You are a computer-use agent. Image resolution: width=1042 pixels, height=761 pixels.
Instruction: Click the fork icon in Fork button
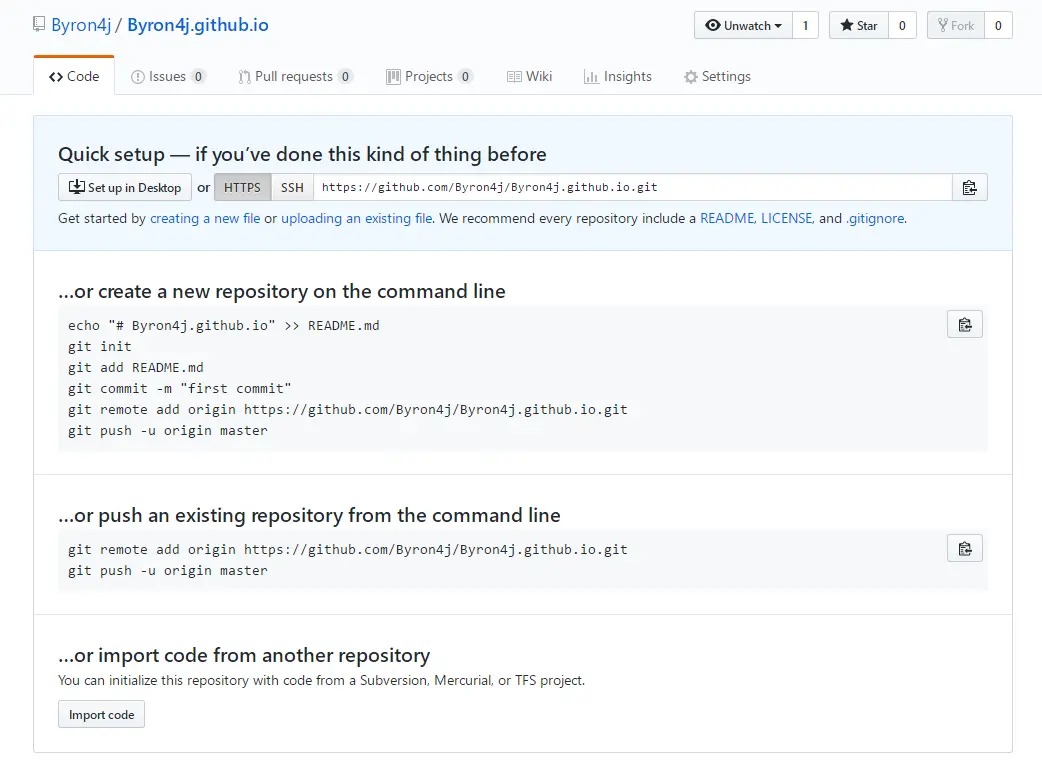click(942, 25)
